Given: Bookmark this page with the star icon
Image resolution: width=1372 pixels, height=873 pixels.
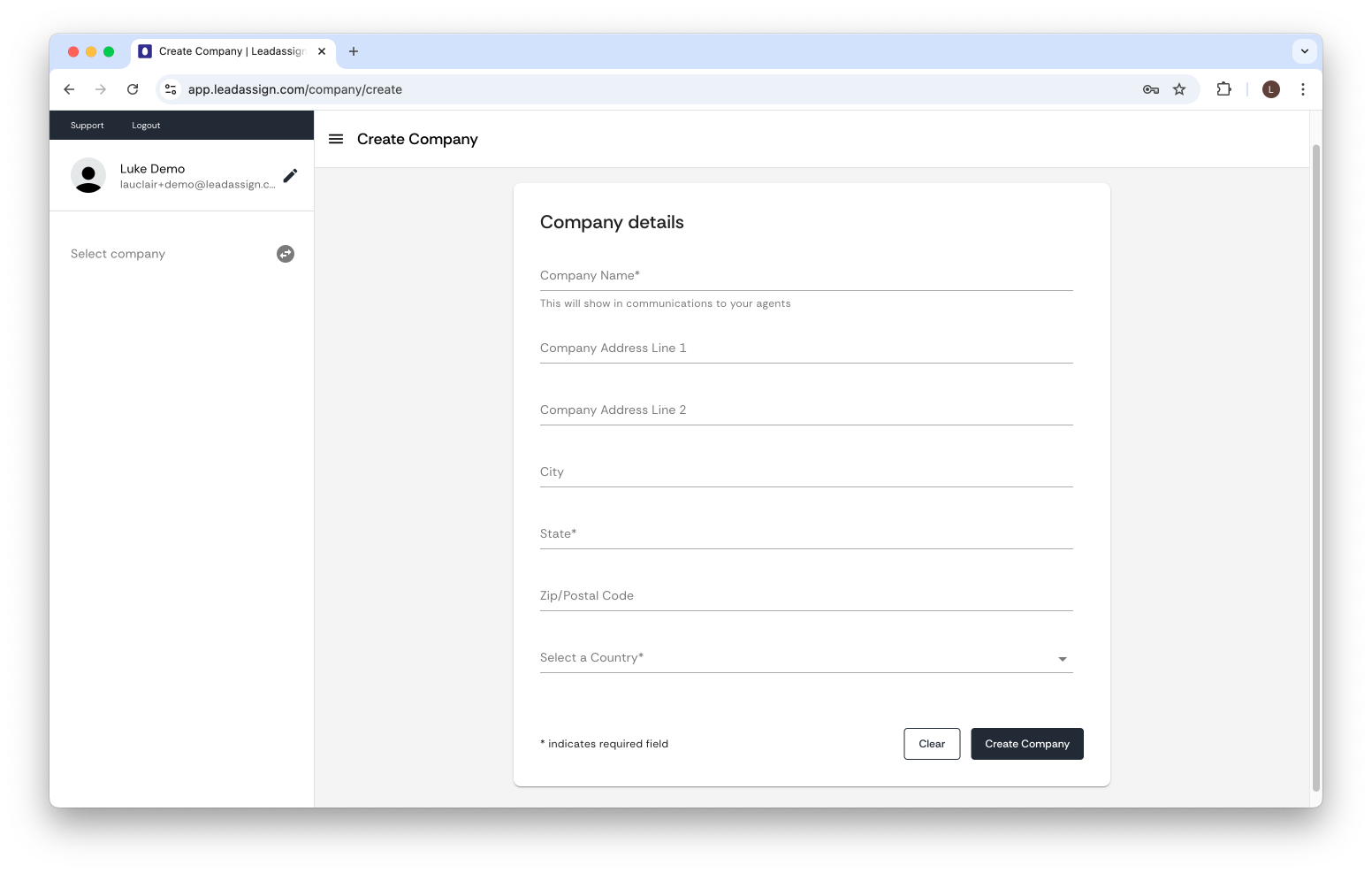Looking at the screenshot, I should pyautogui.click(x=1179, y=89).
